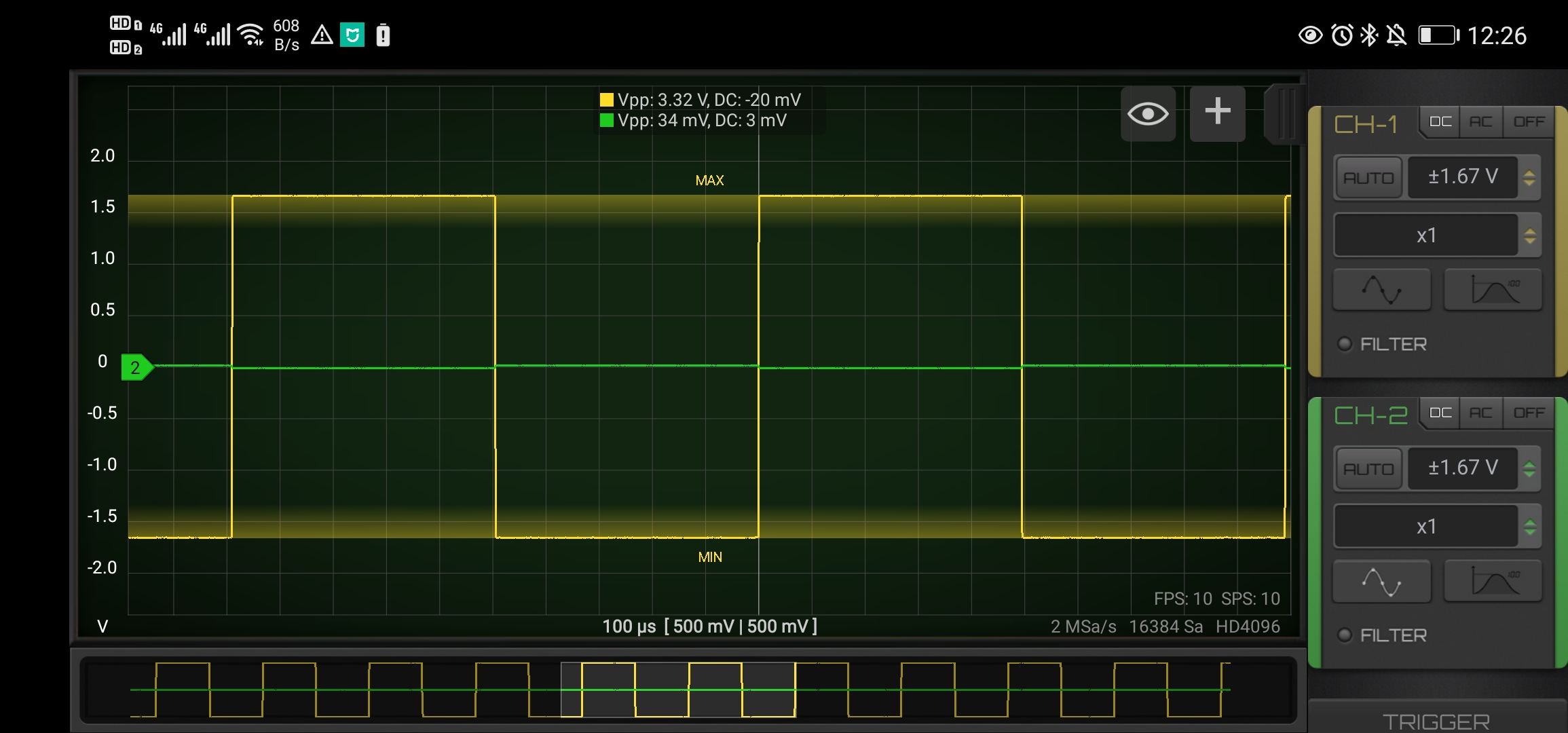Tap the CH-1 channel title
Viewport: 1568px width, 733px height.
1366,125
